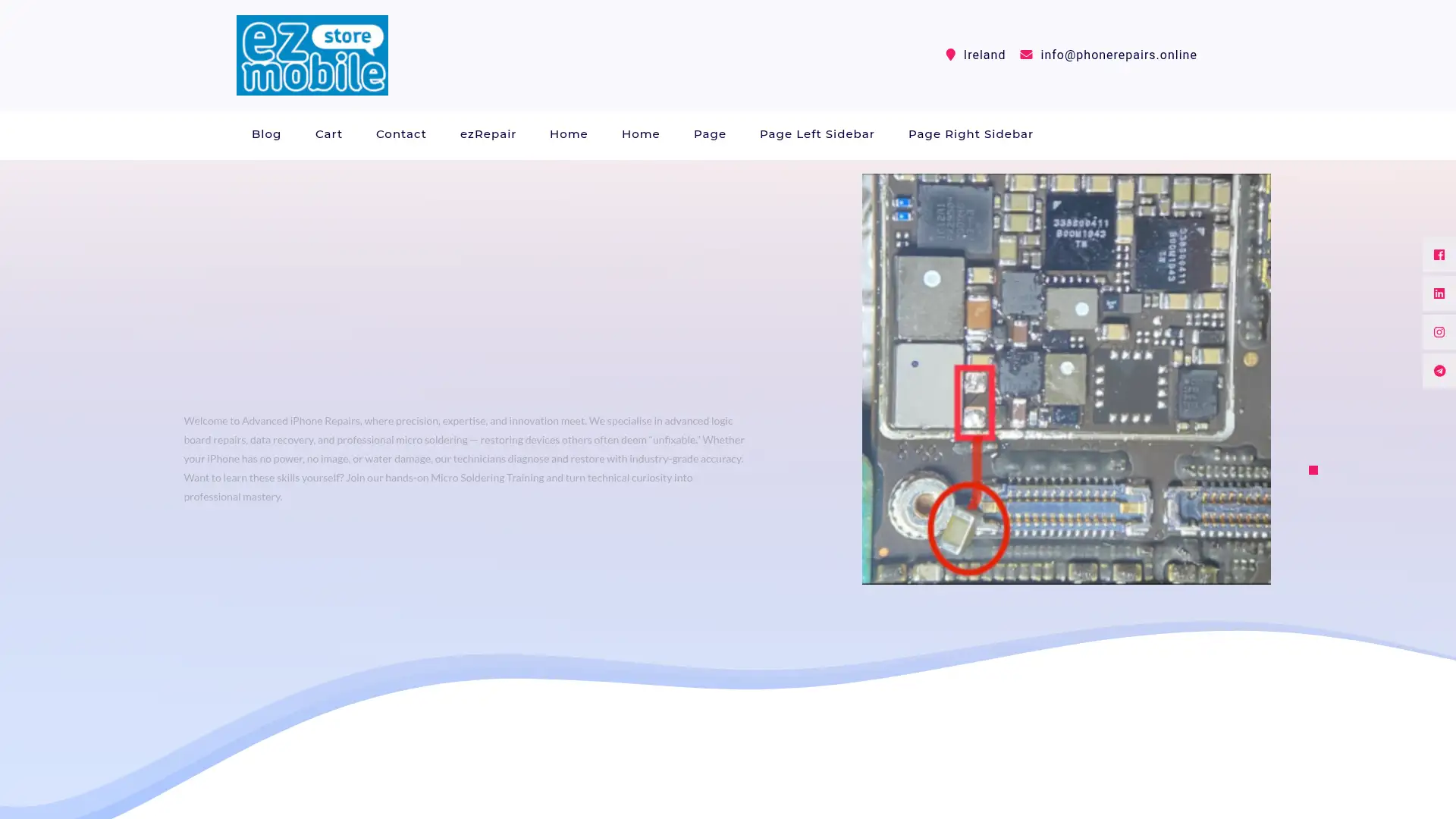Select the first Home menu item
Viewport: 1456px width, 819px height.
(x=568, y=134)
